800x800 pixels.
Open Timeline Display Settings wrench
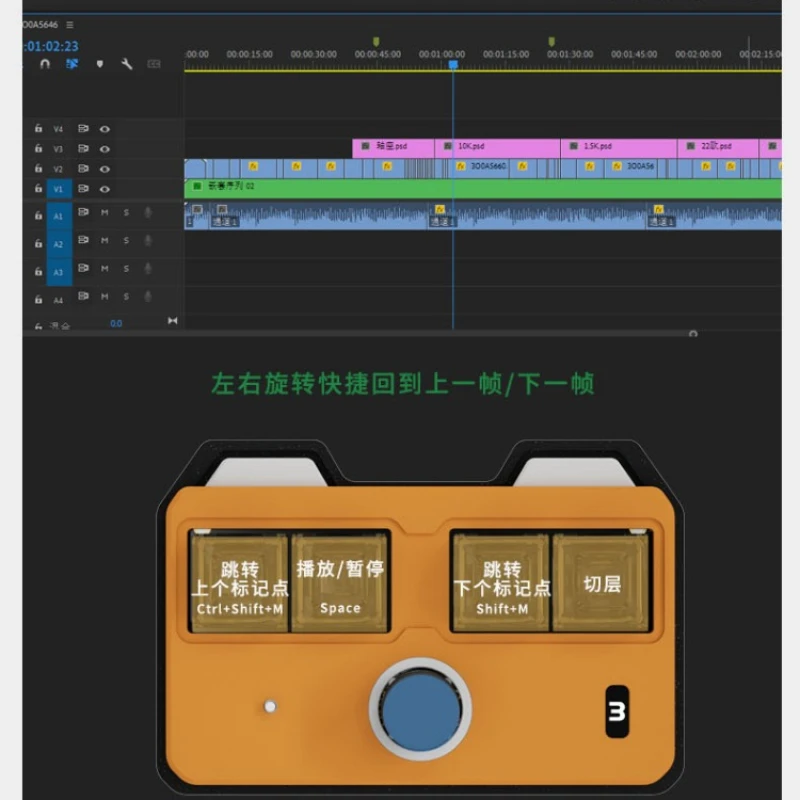pos(127,64)
